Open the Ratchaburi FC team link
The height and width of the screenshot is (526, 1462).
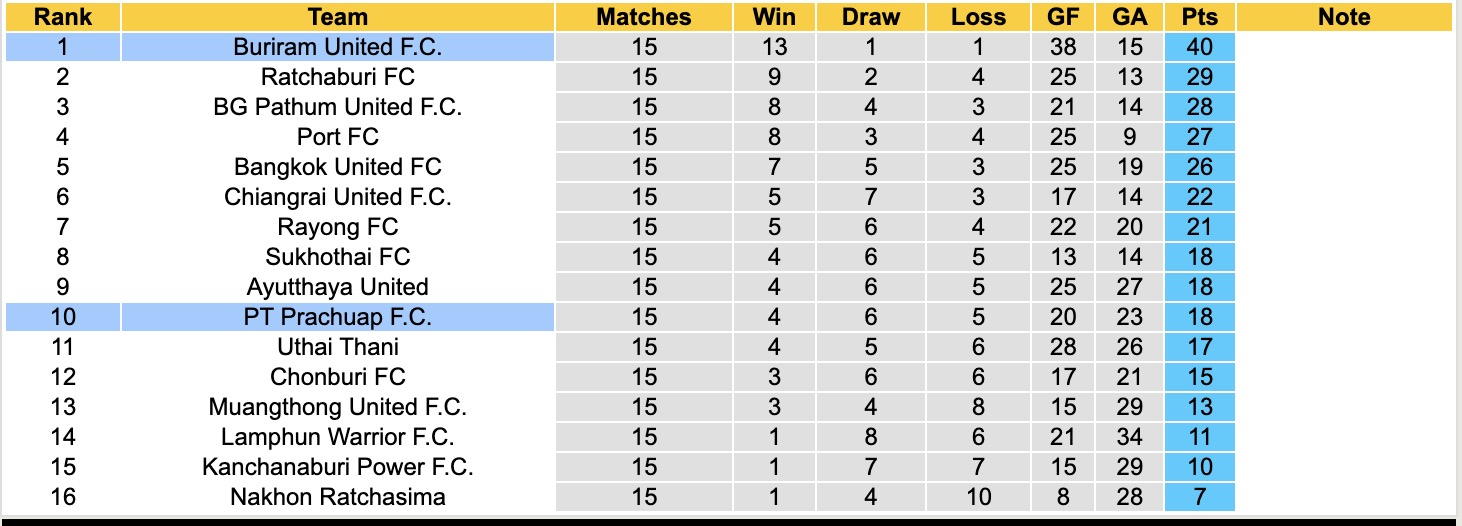click(x=337, y=77)
